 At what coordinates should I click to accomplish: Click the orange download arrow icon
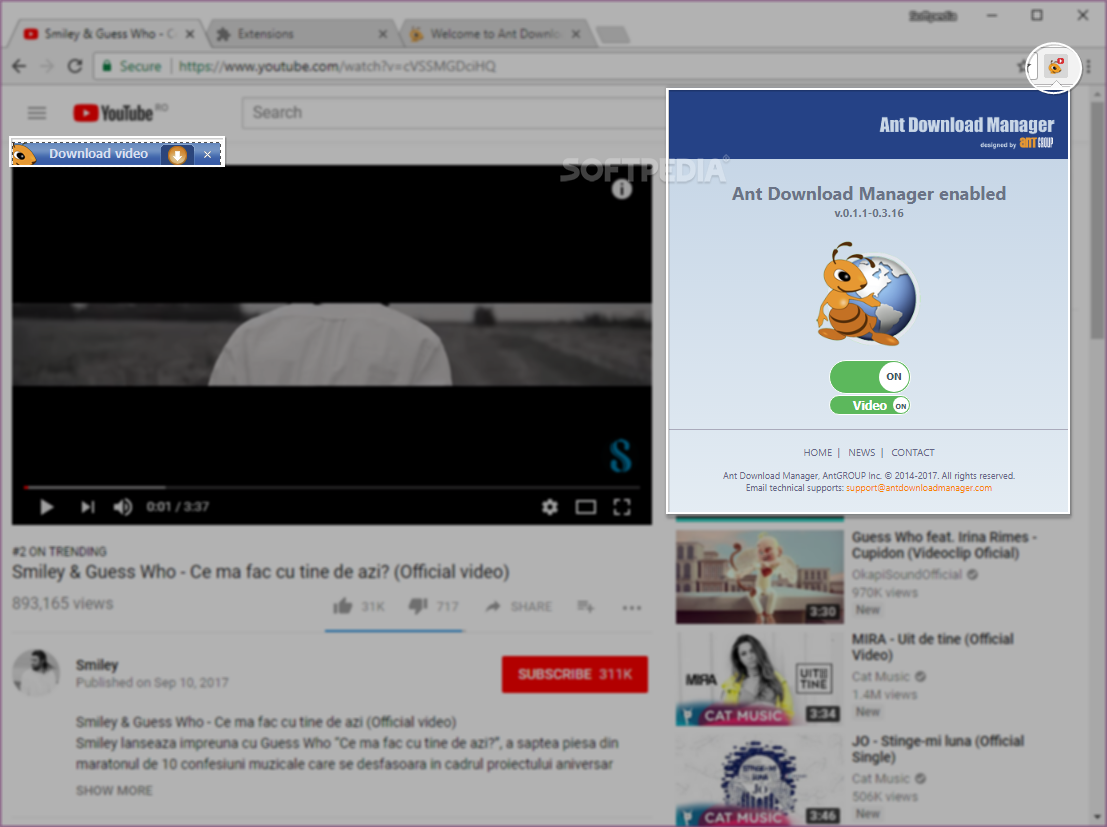[x=177, y=155]
